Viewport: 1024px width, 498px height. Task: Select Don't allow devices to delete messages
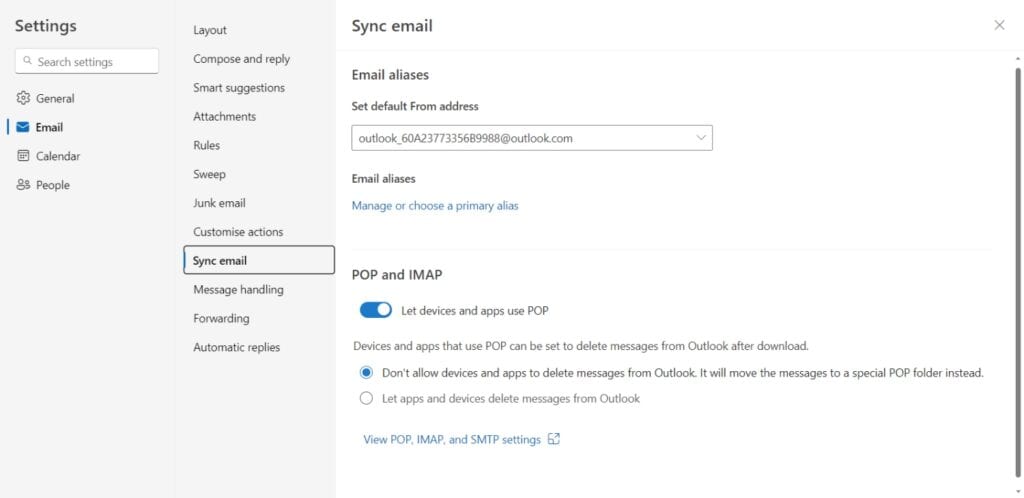[x=366, y=373]
